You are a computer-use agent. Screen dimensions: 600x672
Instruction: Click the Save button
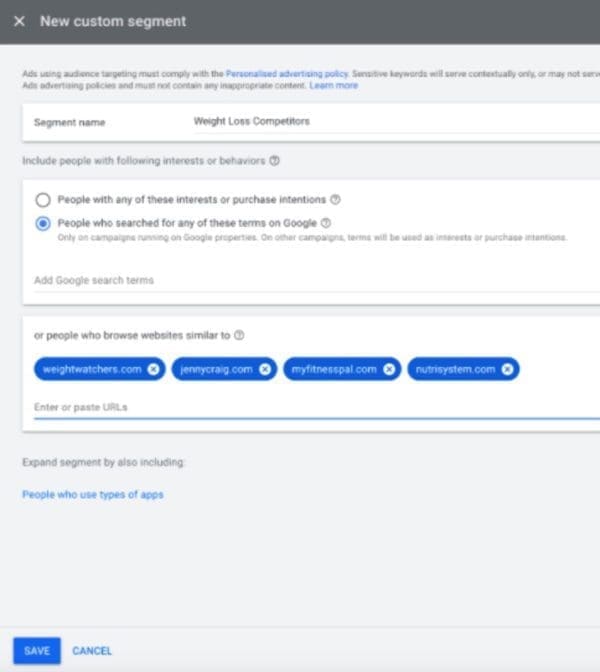37,651
